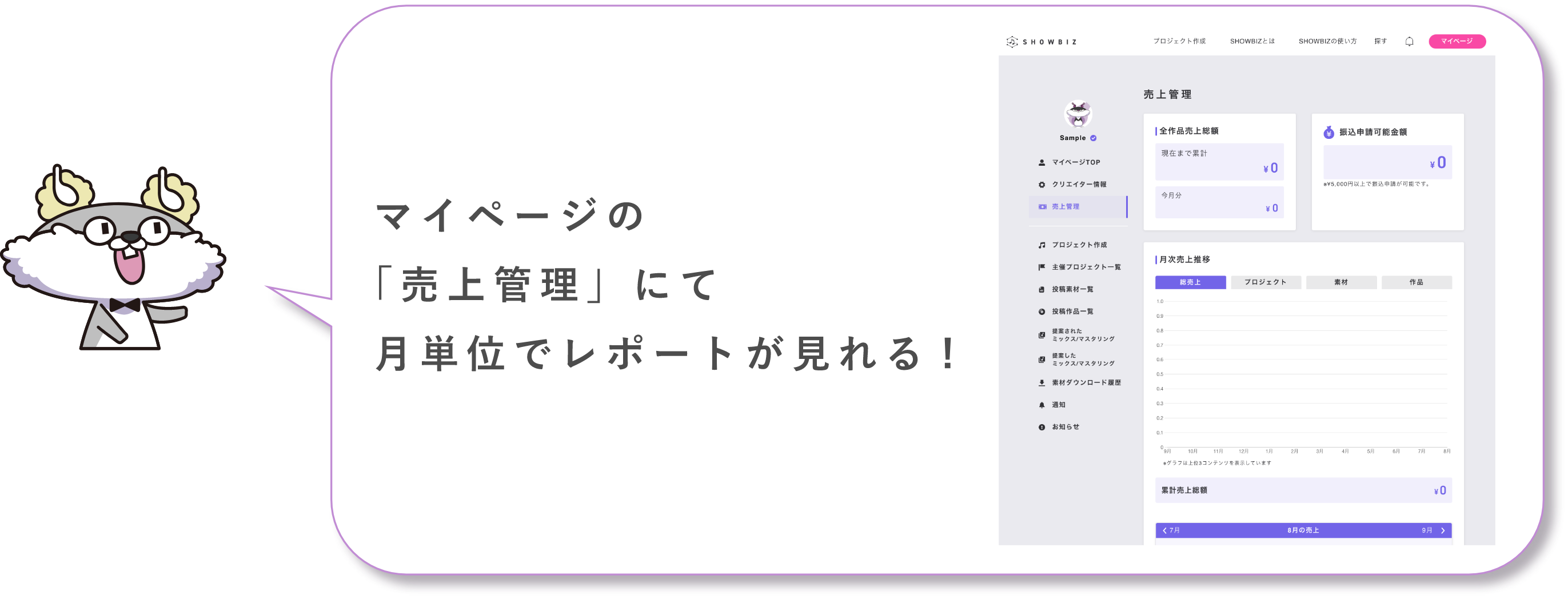The image size is (1568, 599).
Task: Click the flag icon beside 主催プロジェクト一覧
Action: point(1042,266)
